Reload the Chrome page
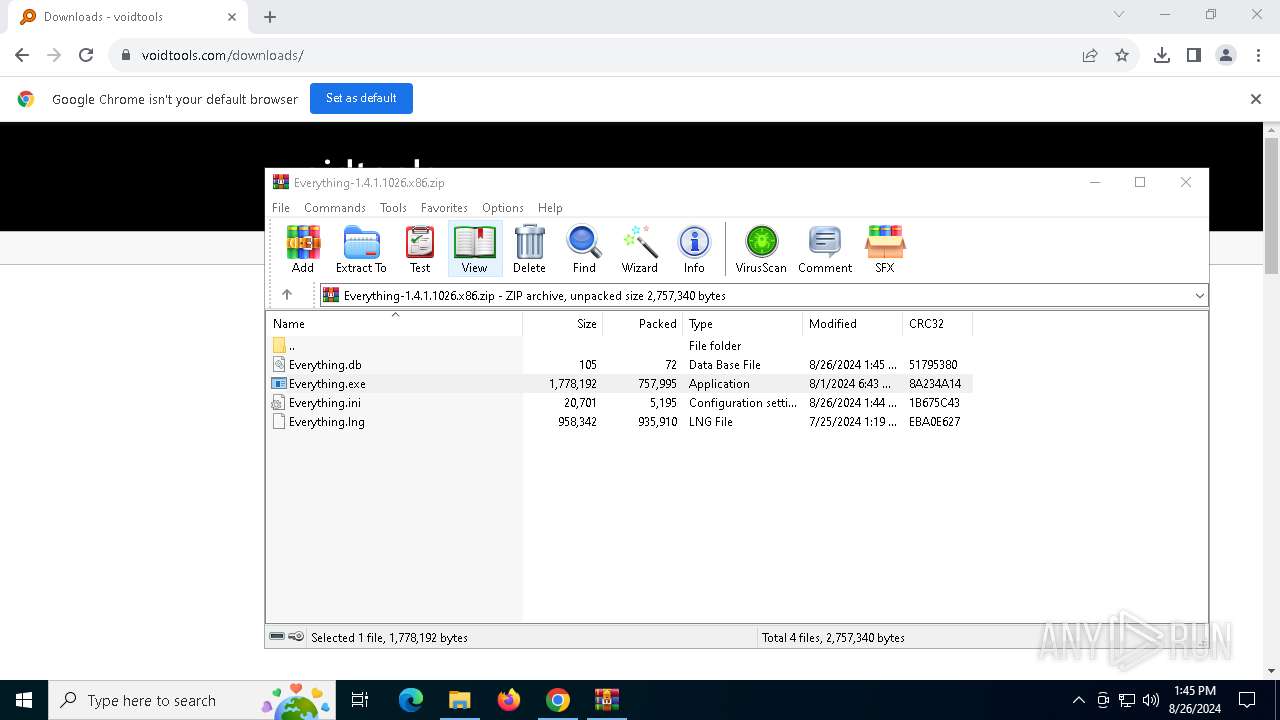Screen dimensions: 1280x720 point(86,55)
